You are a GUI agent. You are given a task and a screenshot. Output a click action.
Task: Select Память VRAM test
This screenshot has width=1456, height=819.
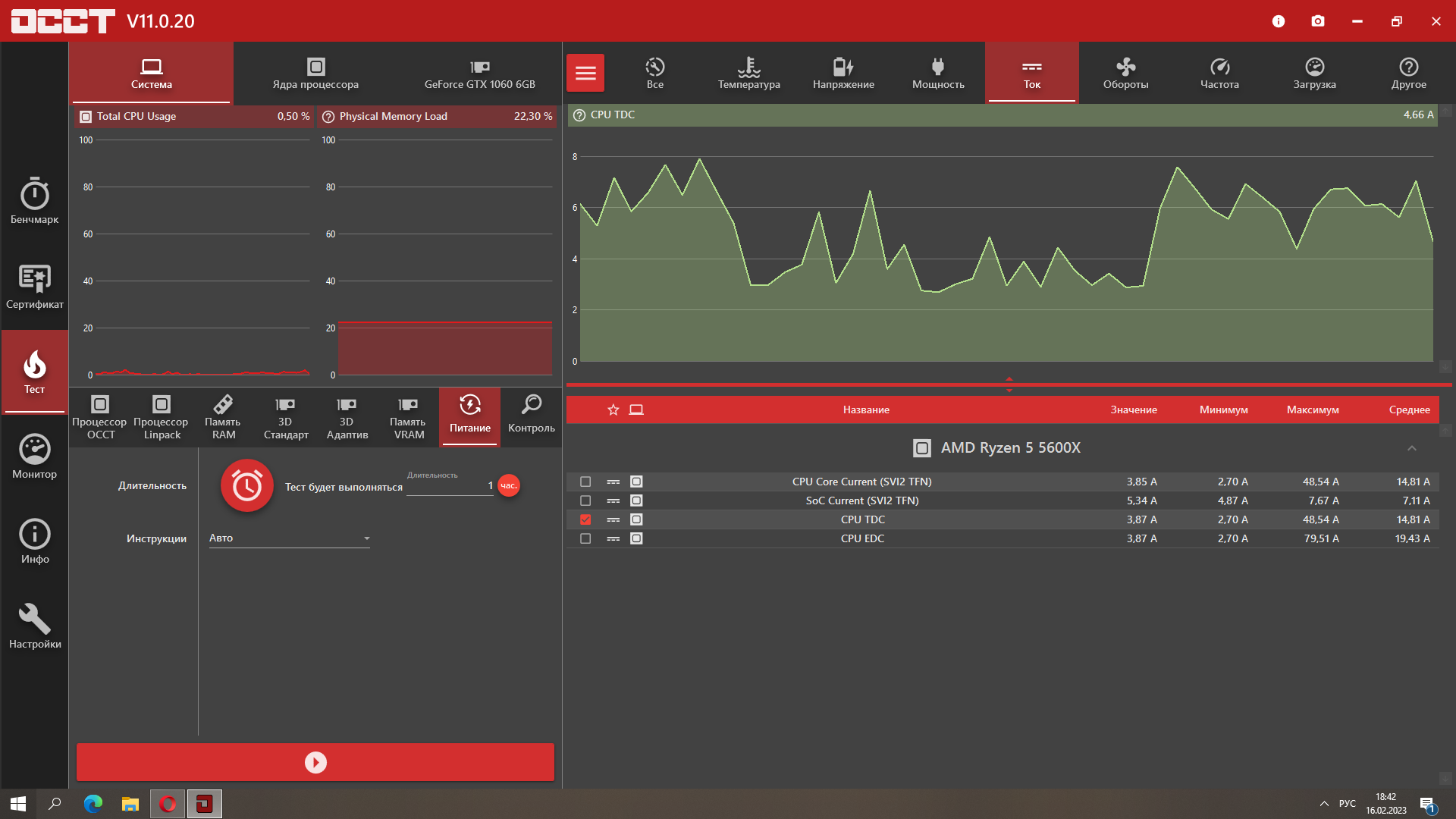[x=408, y=417]
